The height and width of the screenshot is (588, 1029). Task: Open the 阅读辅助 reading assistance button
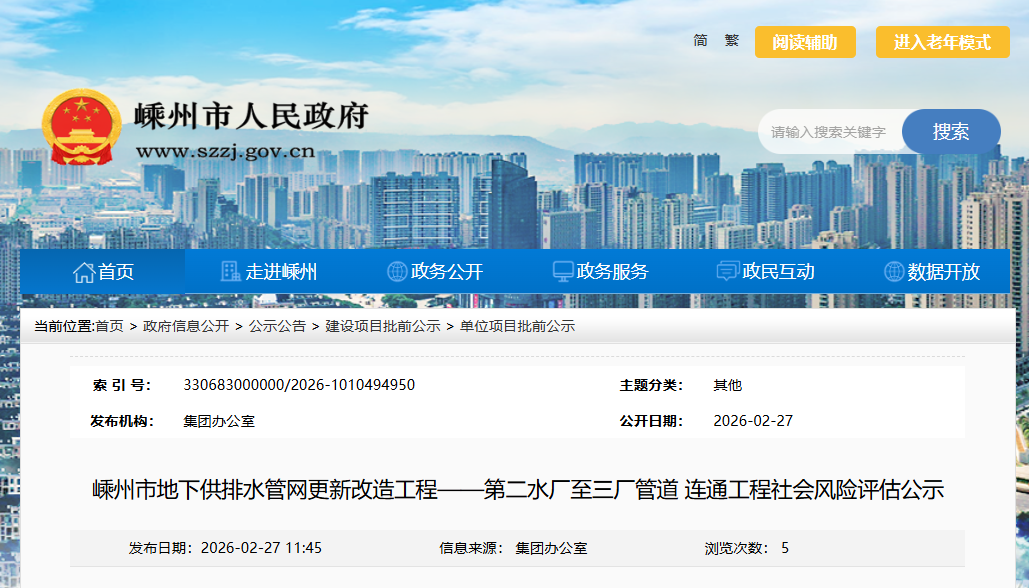coord(805,42)
